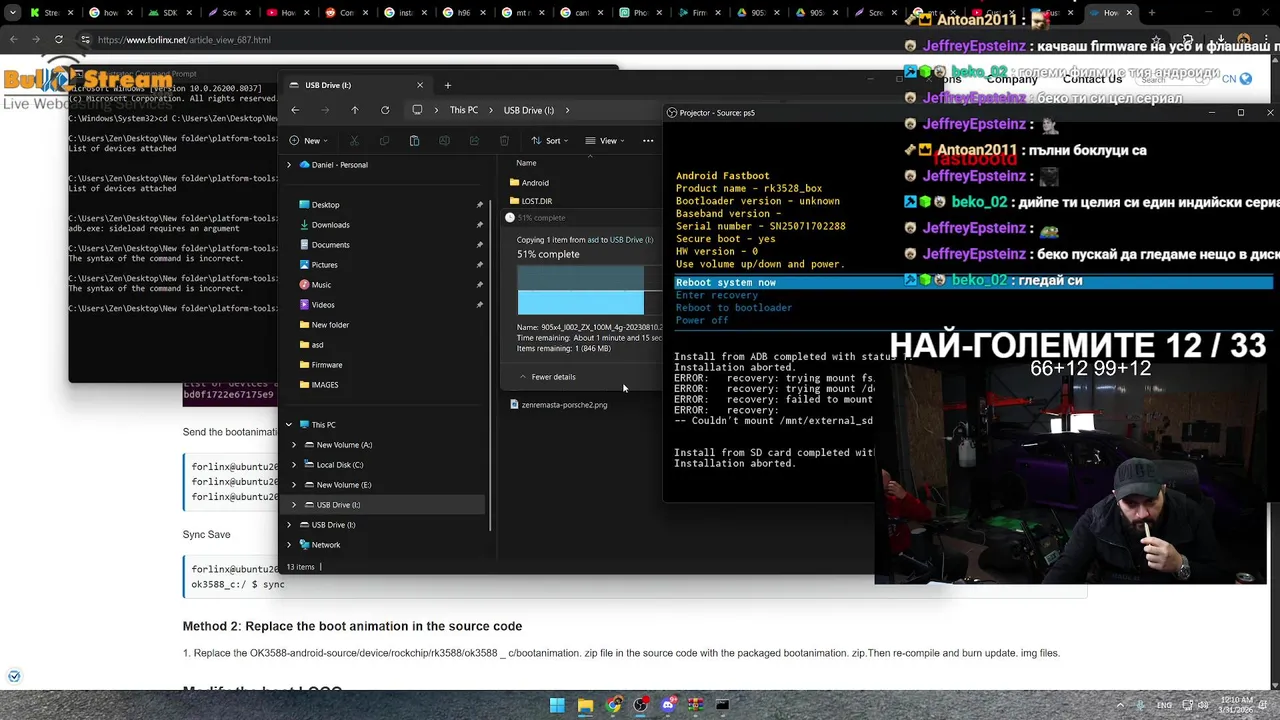The width and height of the screenshot is (1280, 720).
Task: Expand the chevron after USB Drive (I:) breadcrumb
Action: (567, 110)
